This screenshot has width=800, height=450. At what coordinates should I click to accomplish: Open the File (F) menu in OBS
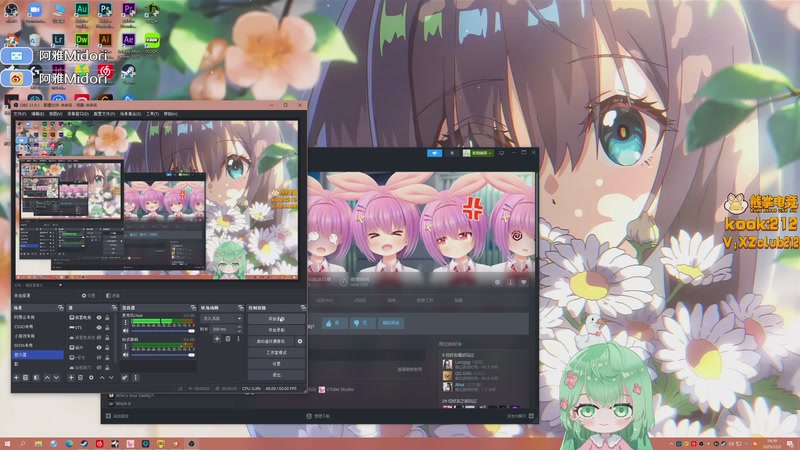coord(20,114)
